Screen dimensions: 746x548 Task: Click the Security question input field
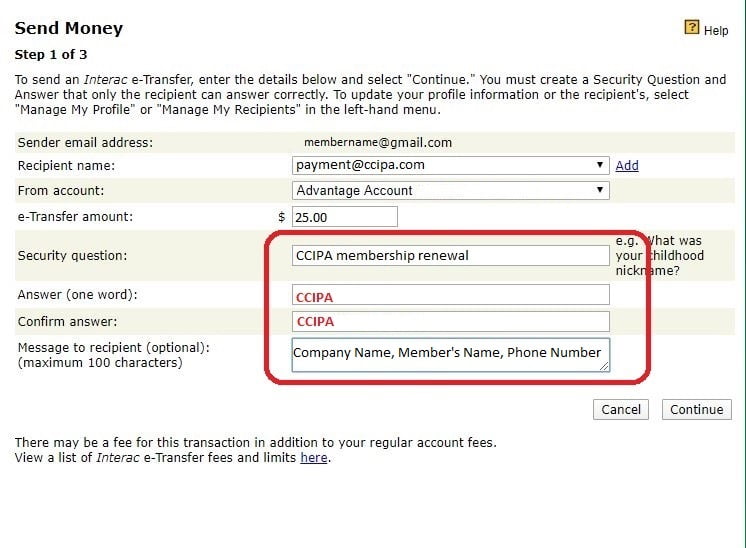coord(450,255)
